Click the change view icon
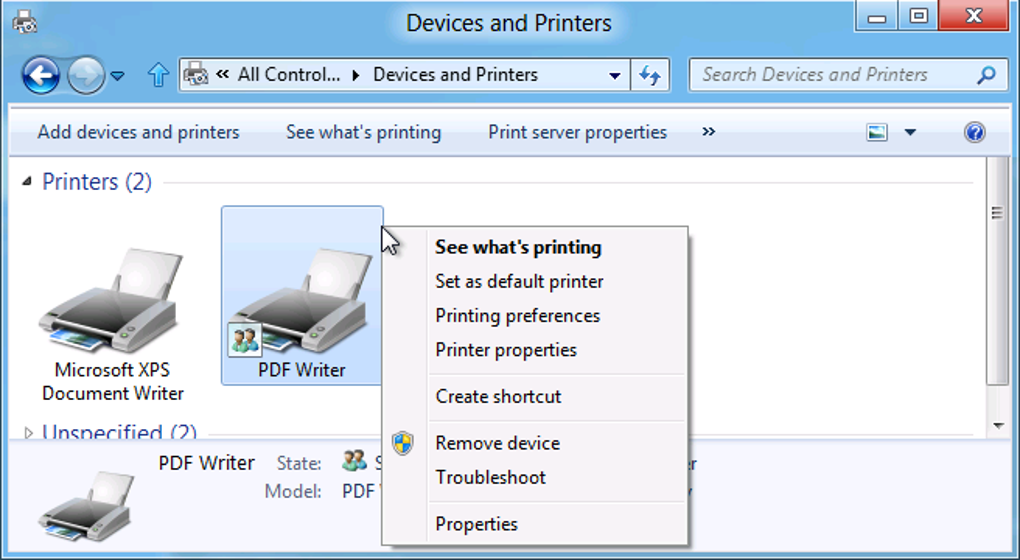Screen dimensions: 1020x560 [877, 132]
